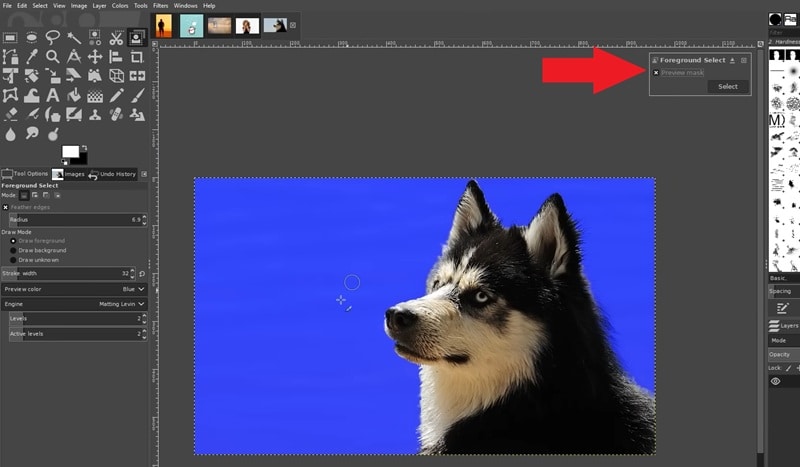This screenshot has height=467, width=800.
Task: Select the Gradient tool
Action: (95, 95)
